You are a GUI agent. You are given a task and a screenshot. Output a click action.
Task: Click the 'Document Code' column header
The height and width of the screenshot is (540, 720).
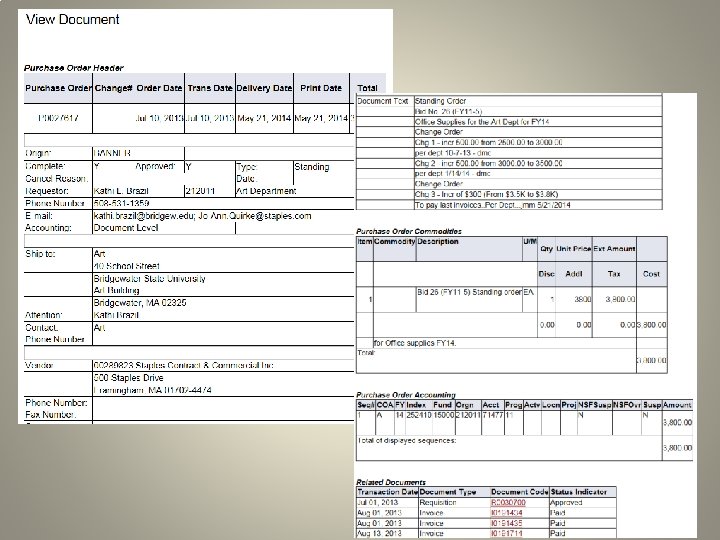point(520,492)
